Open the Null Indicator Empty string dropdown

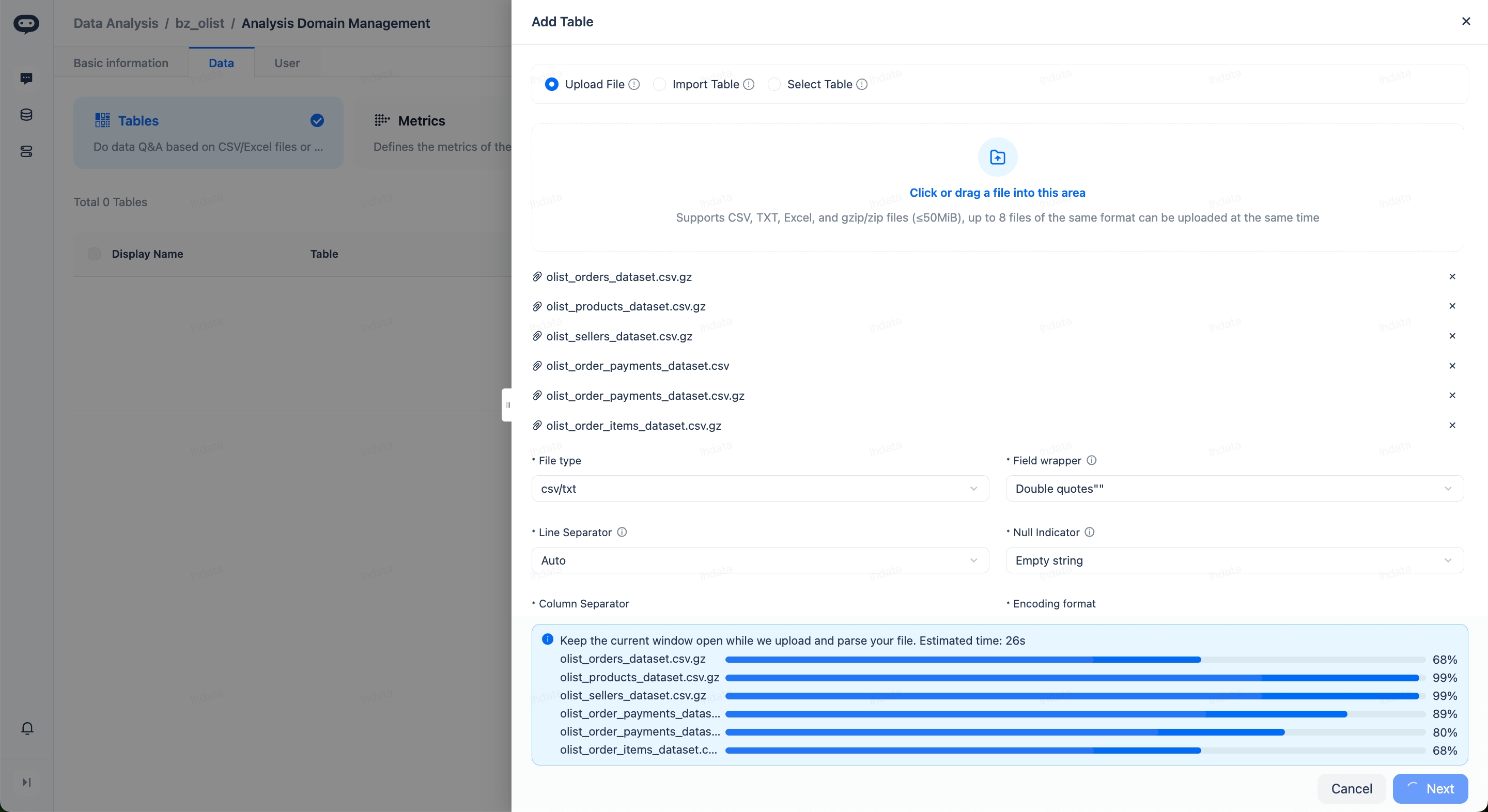1234,560
